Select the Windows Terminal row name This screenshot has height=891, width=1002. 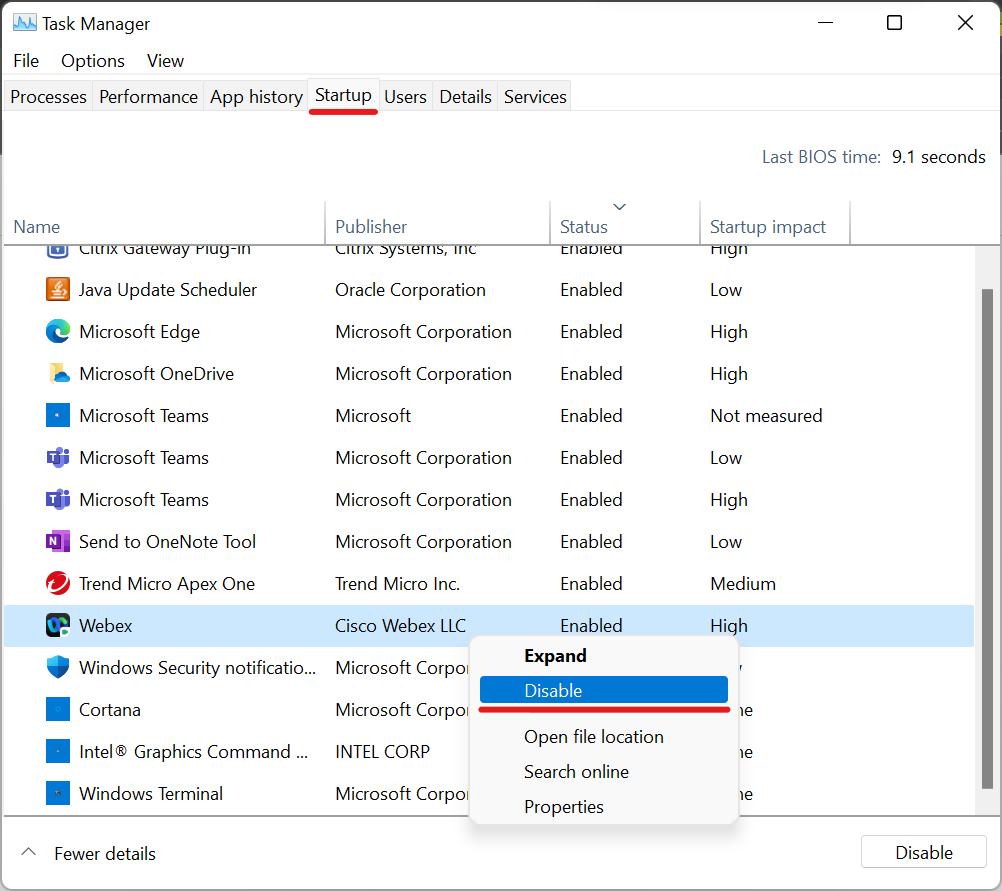click(x=151, y=794)
